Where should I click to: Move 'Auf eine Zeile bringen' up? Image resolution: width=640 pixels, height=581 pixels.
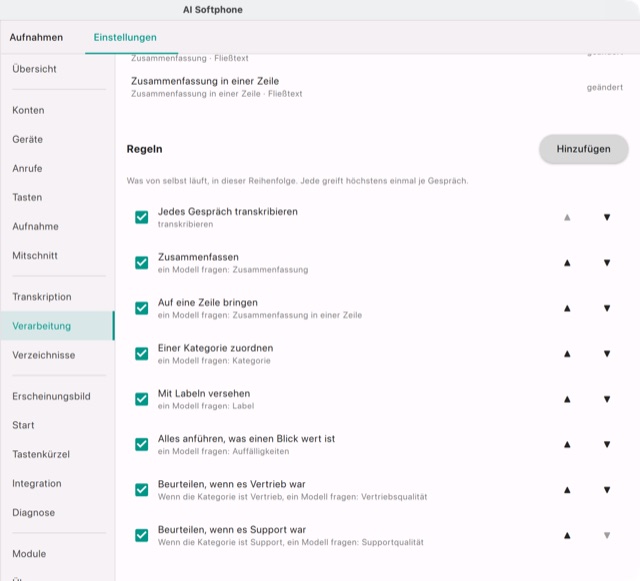pyautogui.click(x=567, y=308)
